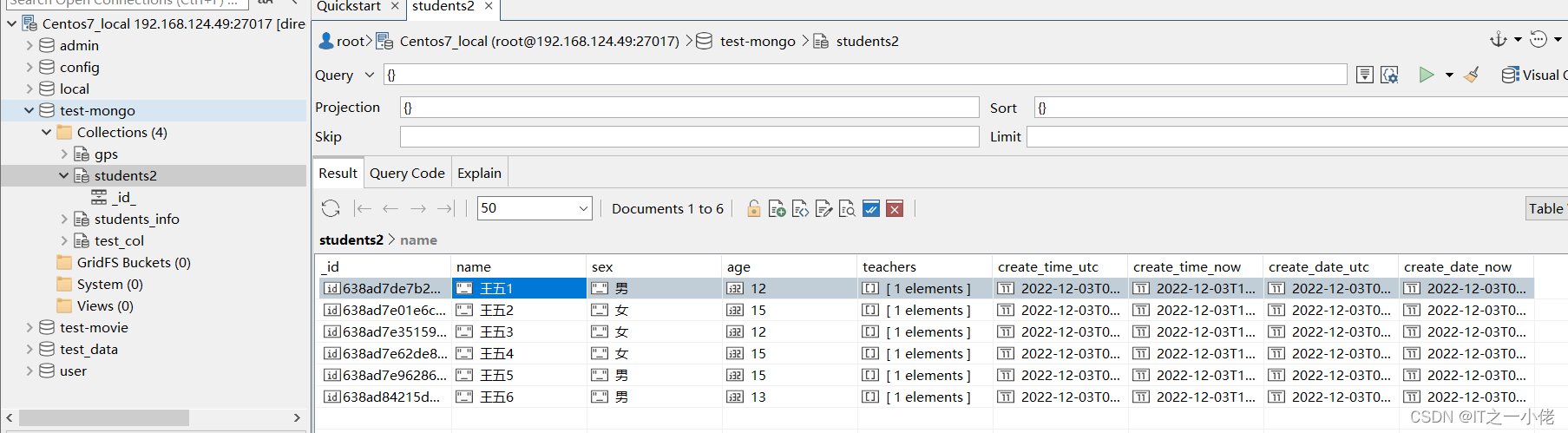Expand the admin database
This screenshot has width=1568, height=433.
[30, 45]
